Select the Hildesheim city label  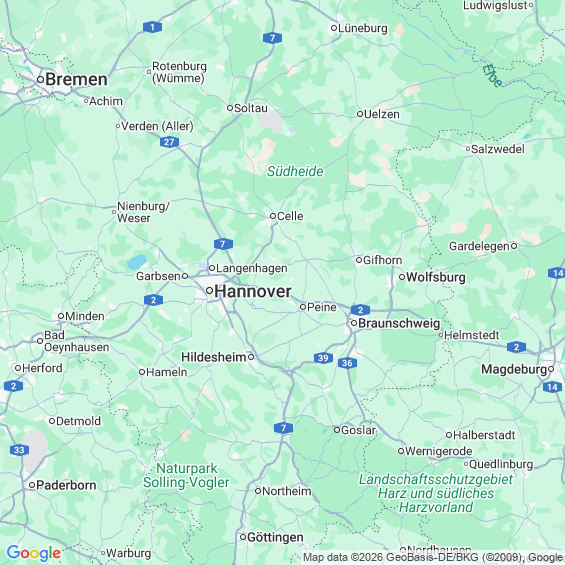(x=214, y=357)
